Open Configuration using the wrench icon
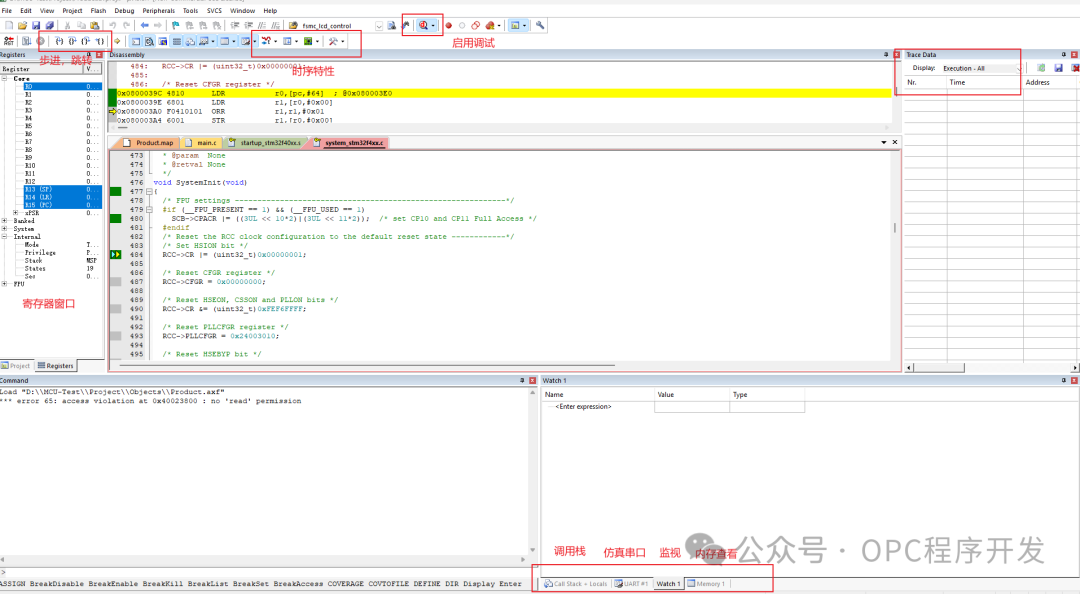 539,25
